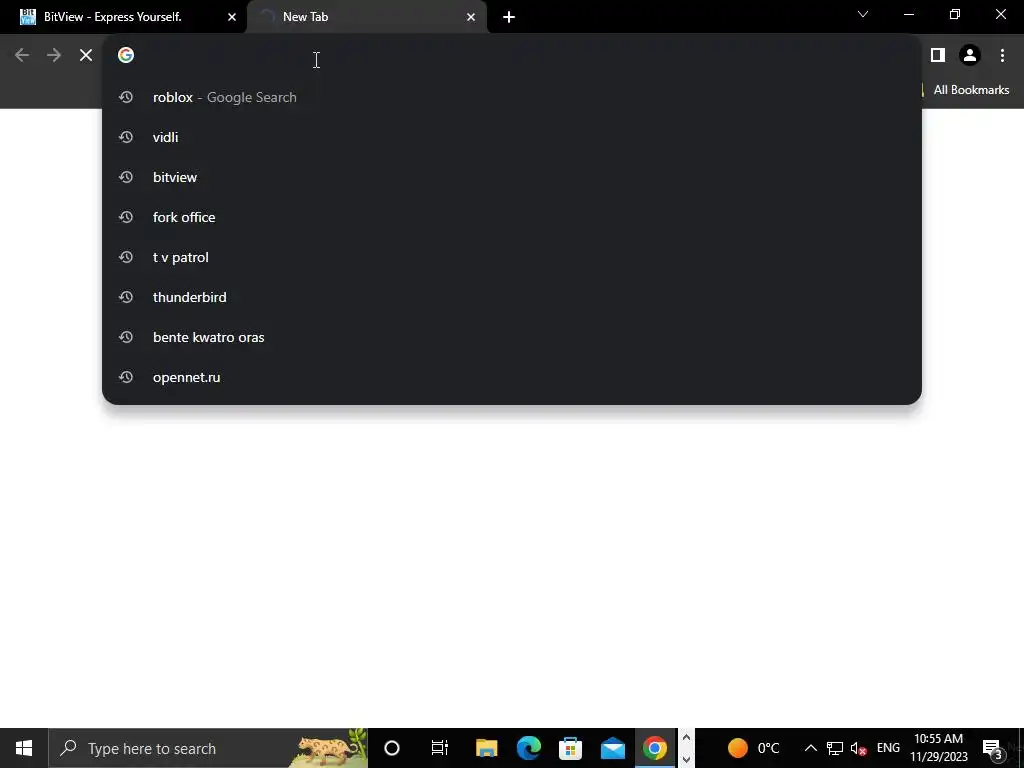Screen dimensions: 1024x768
Task: Click the Google icon in address bar
Action: click(126, 55)
